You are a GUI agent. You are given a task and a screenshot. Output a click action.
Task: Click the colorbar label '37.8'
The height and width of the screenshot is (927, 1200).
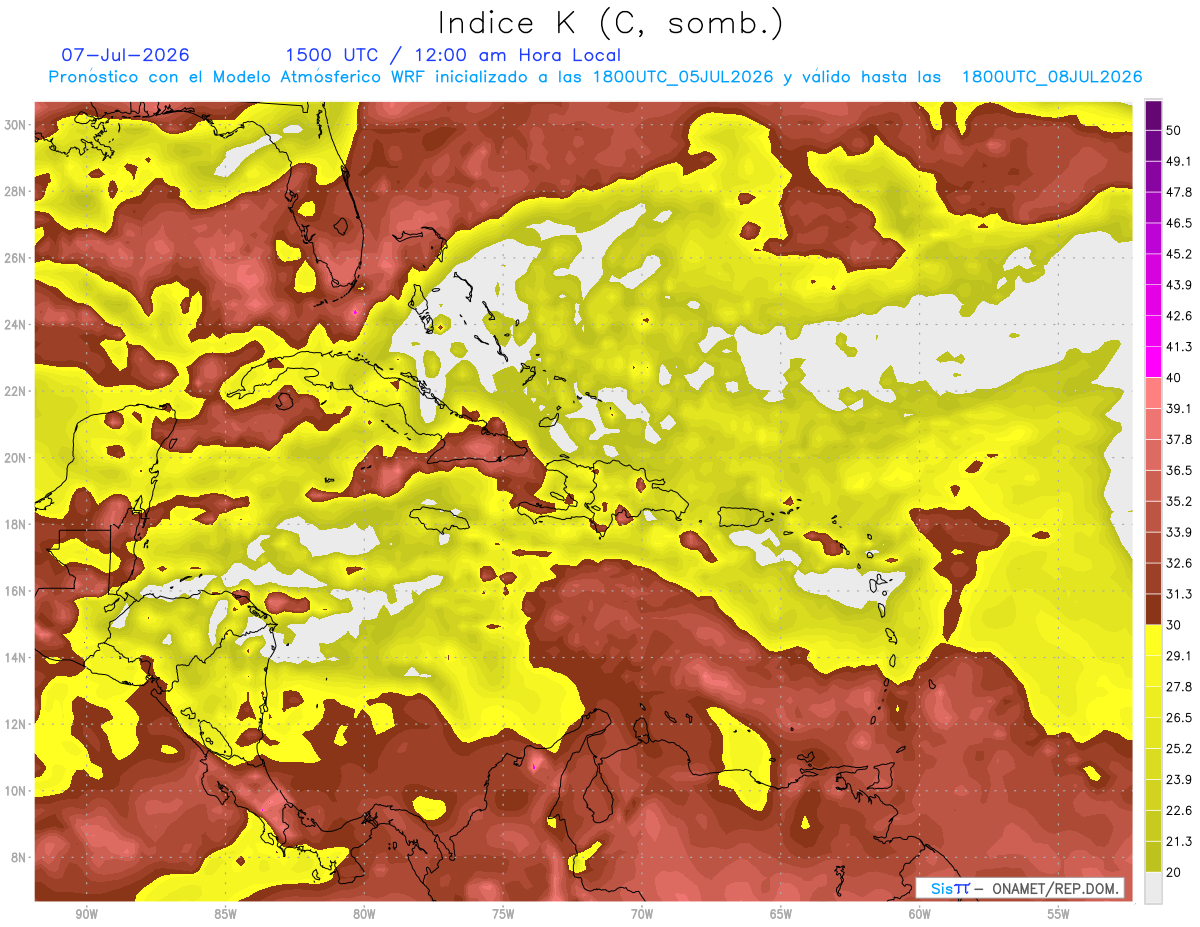click(1178, 439)
